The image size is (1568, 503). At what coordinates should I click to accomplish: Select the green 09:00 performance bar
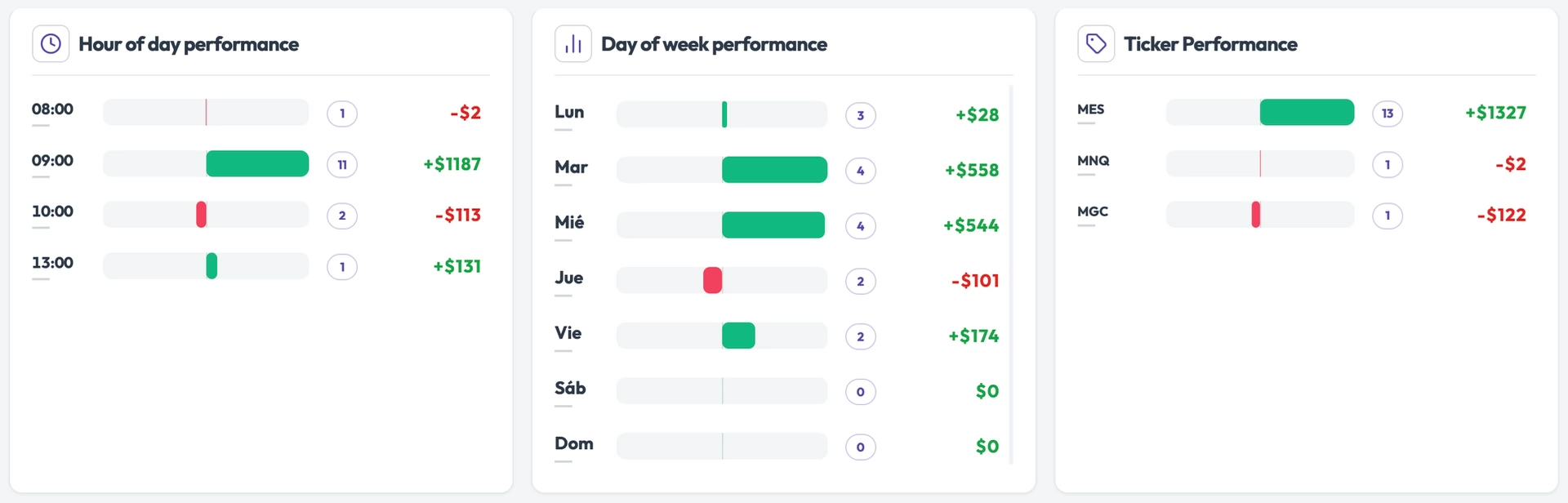[x=257, y=163]
